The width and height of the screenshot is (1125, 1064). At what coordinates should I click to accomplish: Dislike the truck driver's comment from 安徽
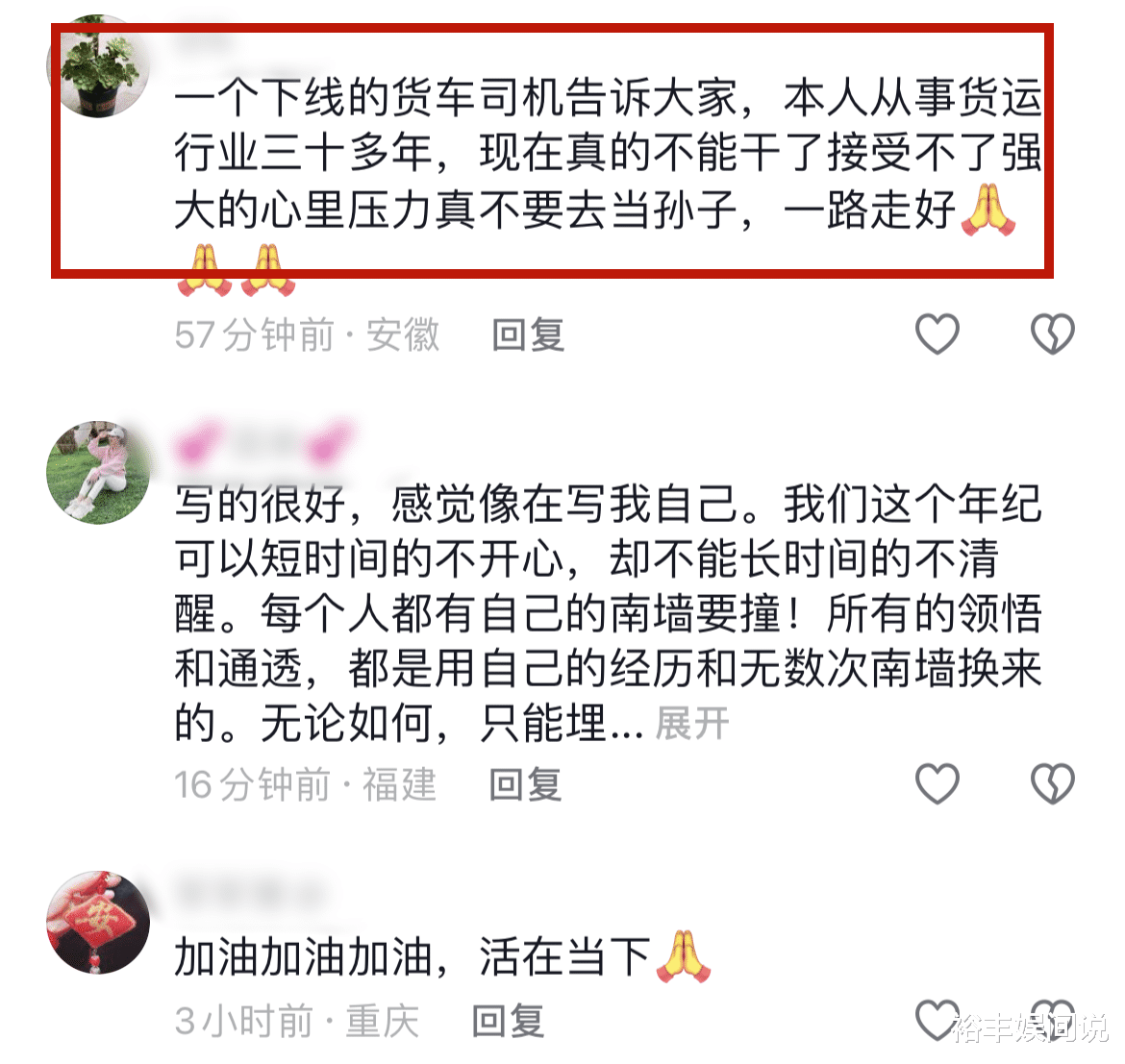1053,334
